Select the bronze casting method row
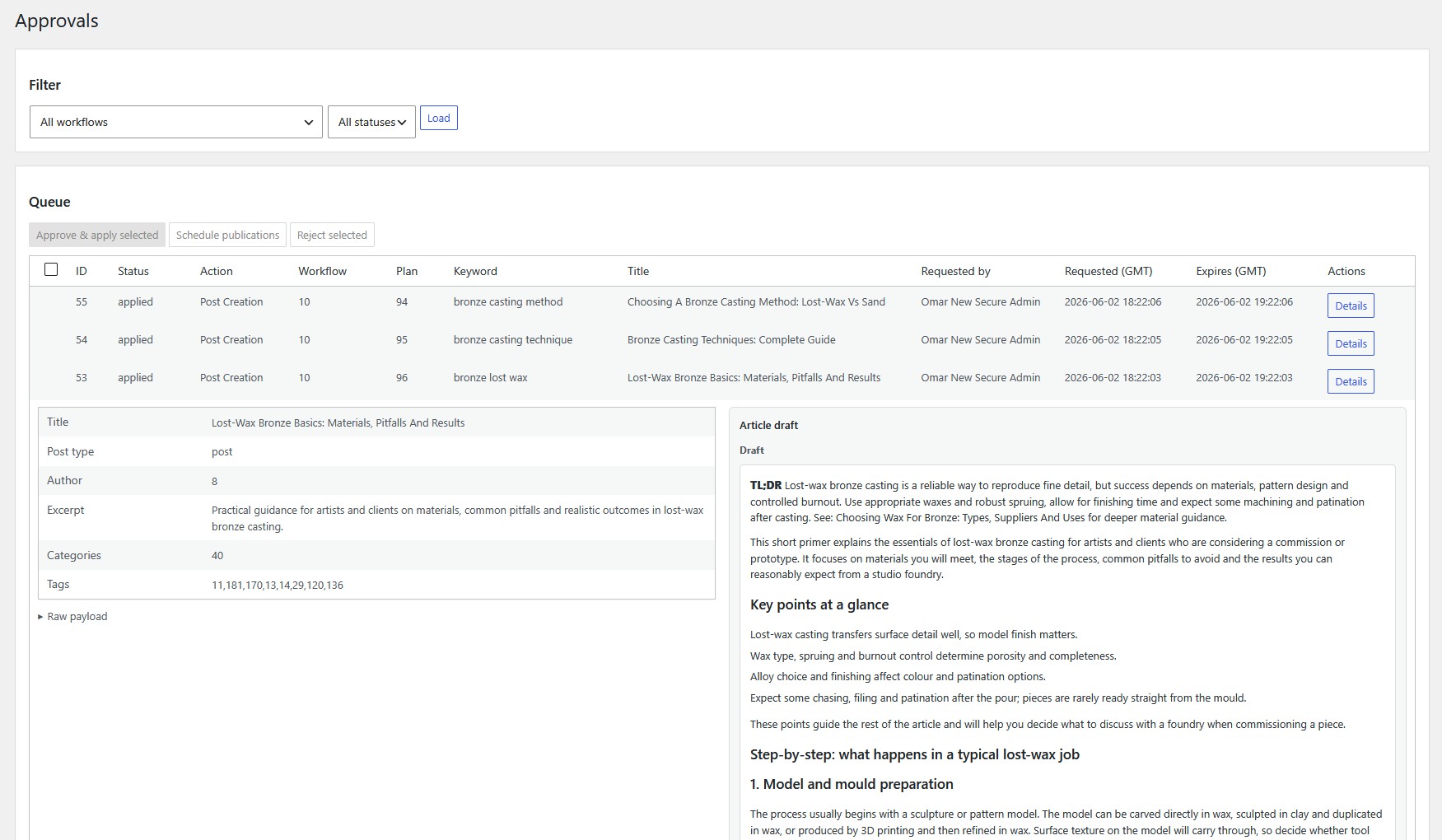1442x840 pixels. (x=722, y=302)
